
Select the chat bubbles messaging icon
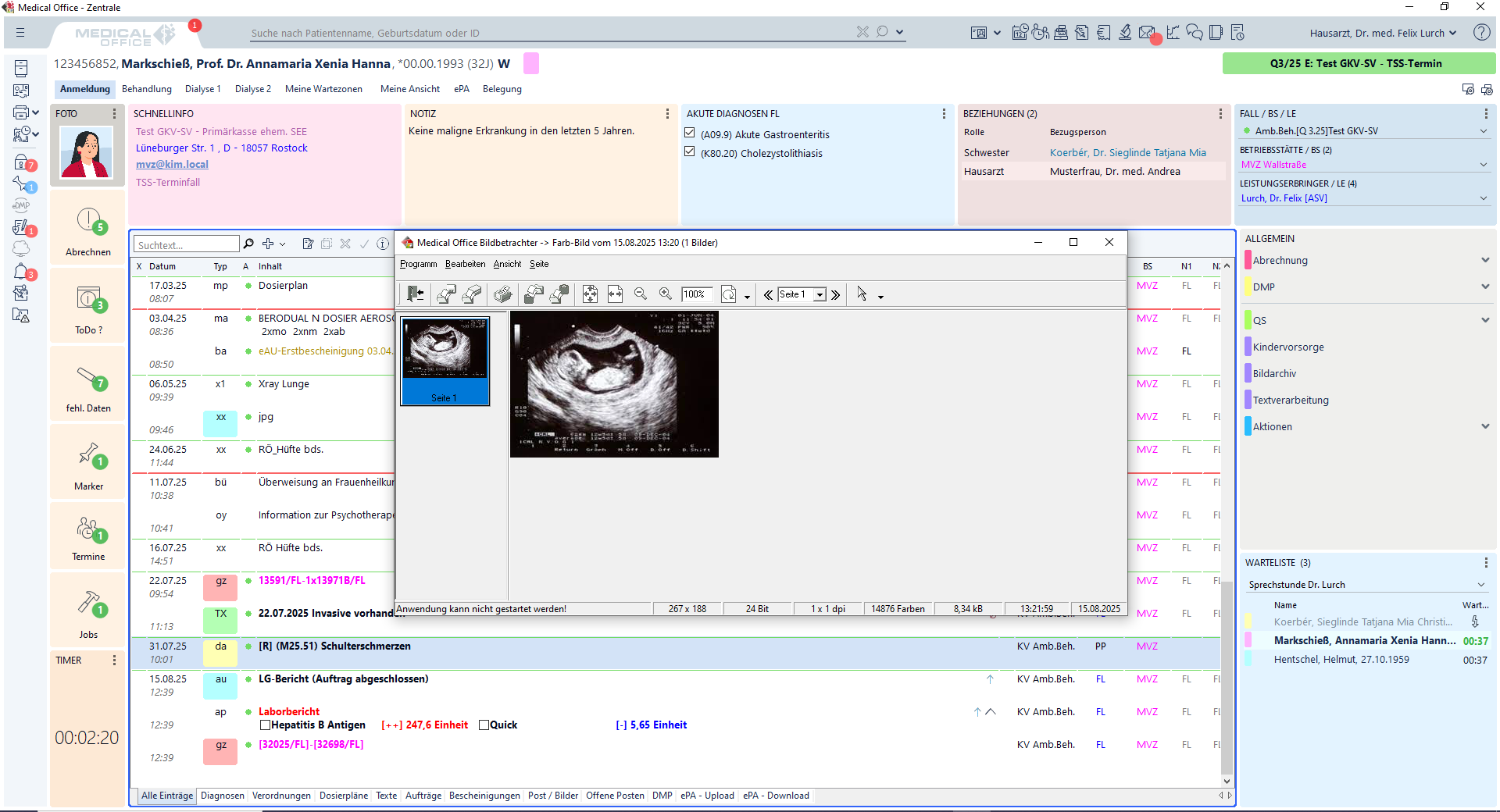pyautogui.click(x=1194, y=33)
